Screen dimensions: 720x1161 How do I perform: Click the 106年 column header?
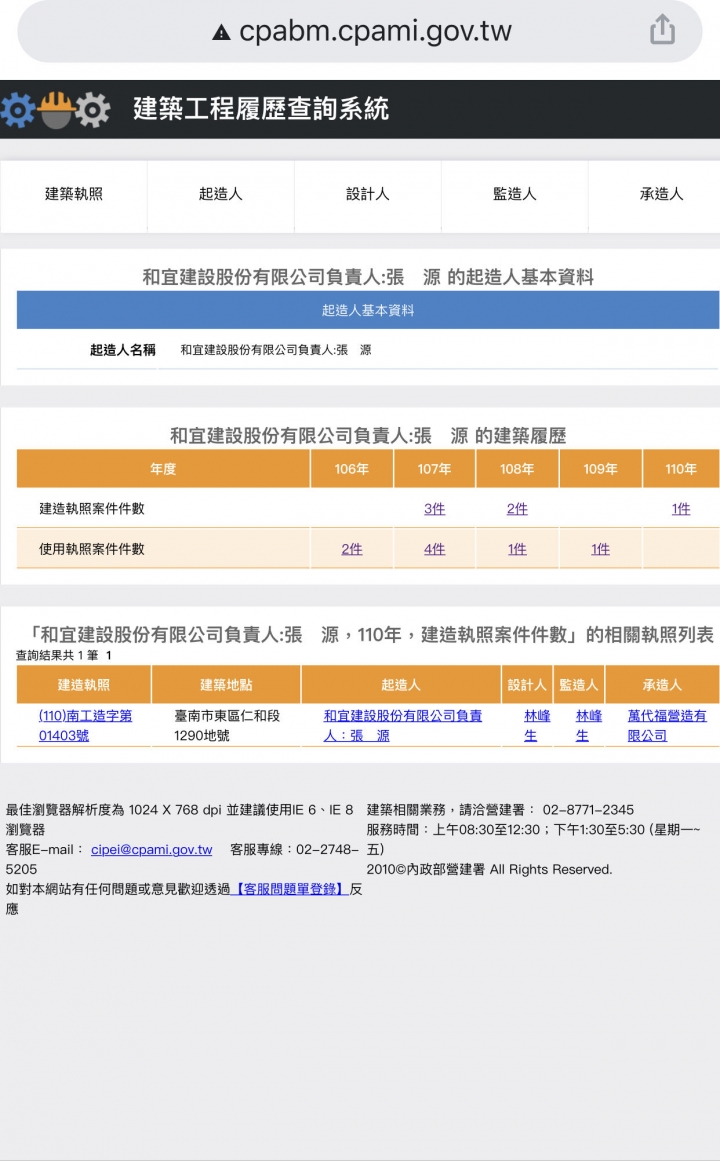(x=352, y=469)
